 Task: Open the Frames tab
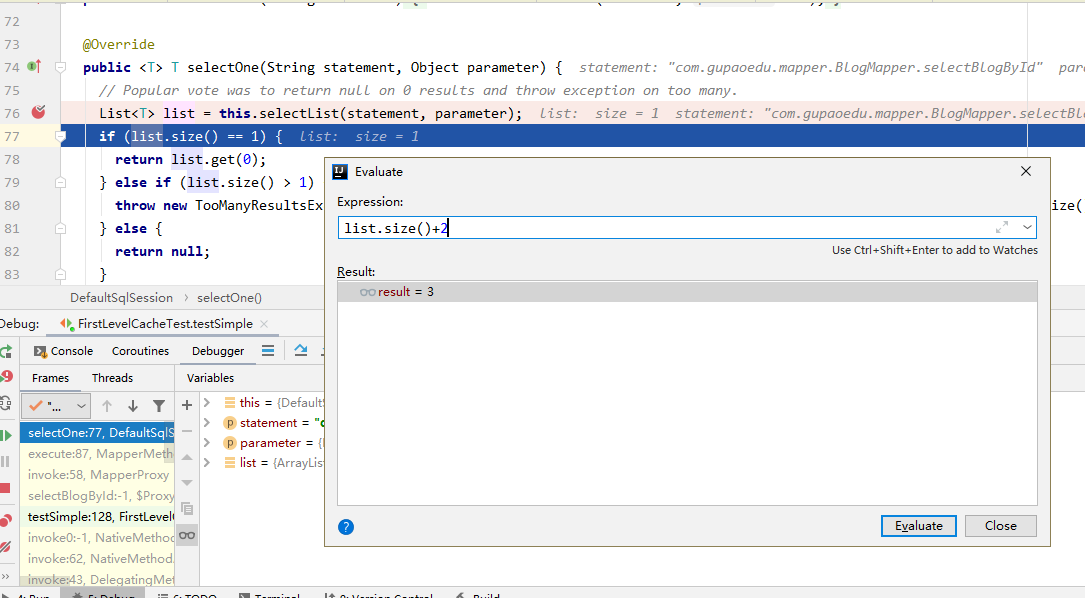point(51,378)
